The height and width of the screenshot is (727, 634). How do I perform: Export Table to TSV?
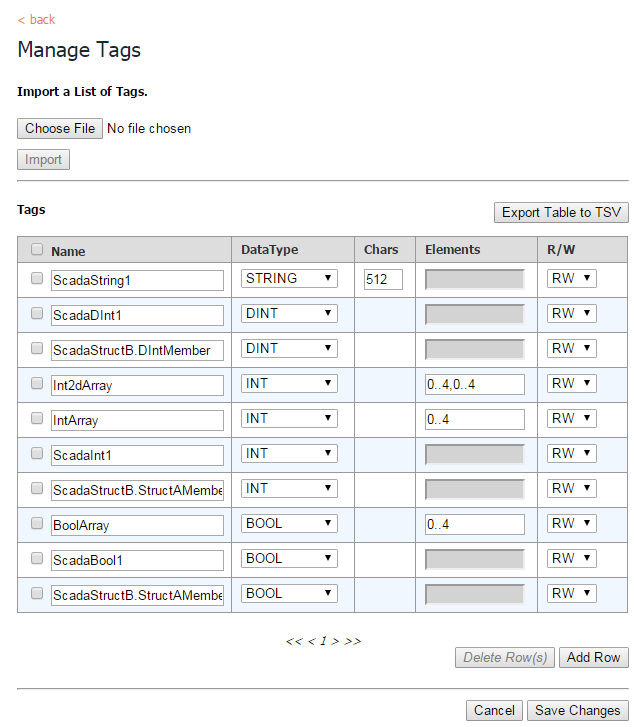click(x=561, y=212)
